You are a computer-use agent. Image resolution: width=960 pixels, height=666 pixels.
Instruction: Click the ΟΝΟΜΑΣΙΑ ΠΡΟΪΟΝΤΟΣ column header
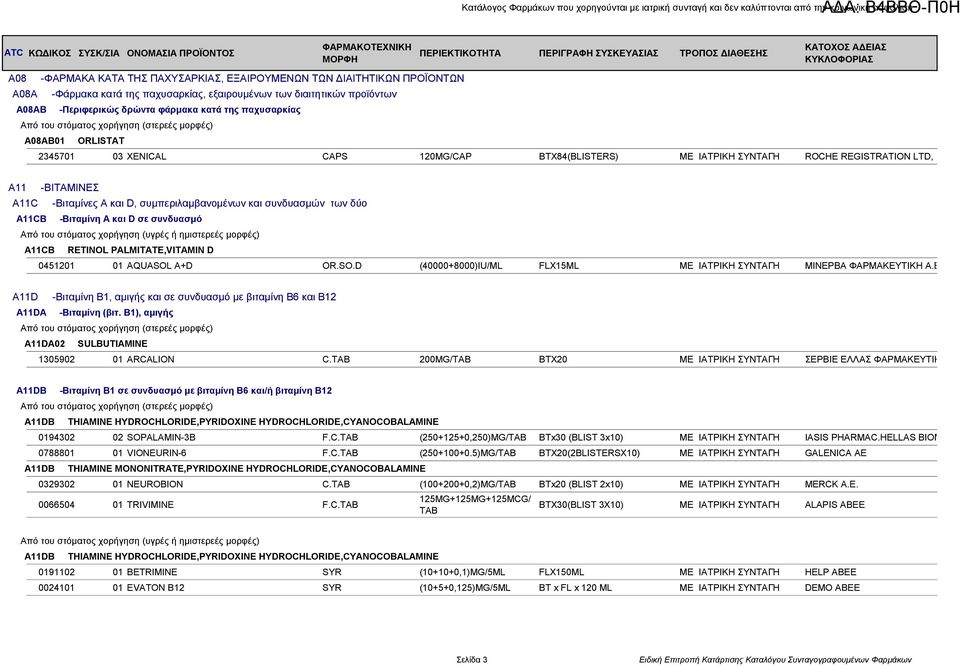click(x=181, y=53)
